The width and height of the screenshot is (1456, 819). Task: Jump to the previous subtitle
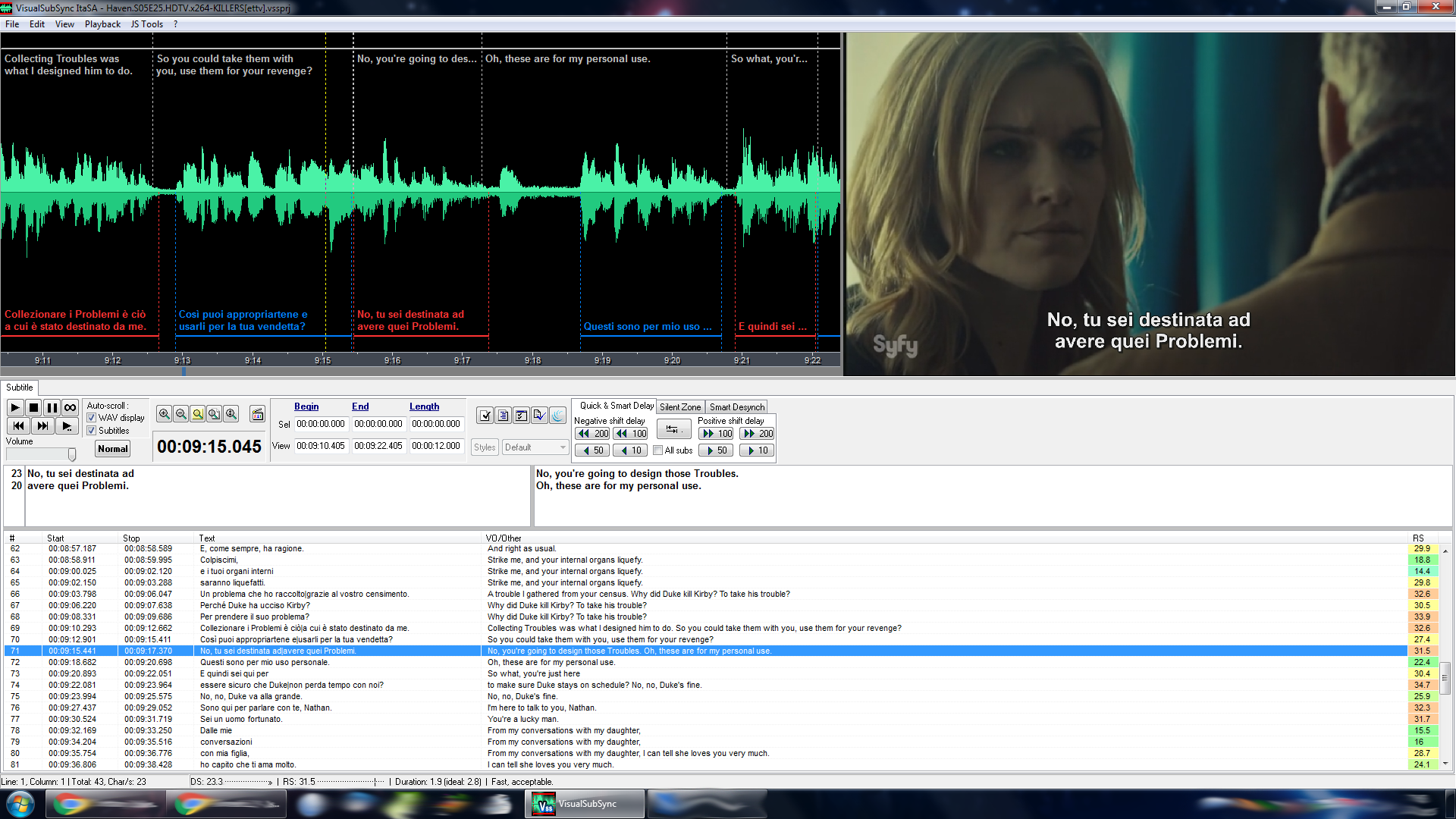pyautogui.click(x=18, y=426)
